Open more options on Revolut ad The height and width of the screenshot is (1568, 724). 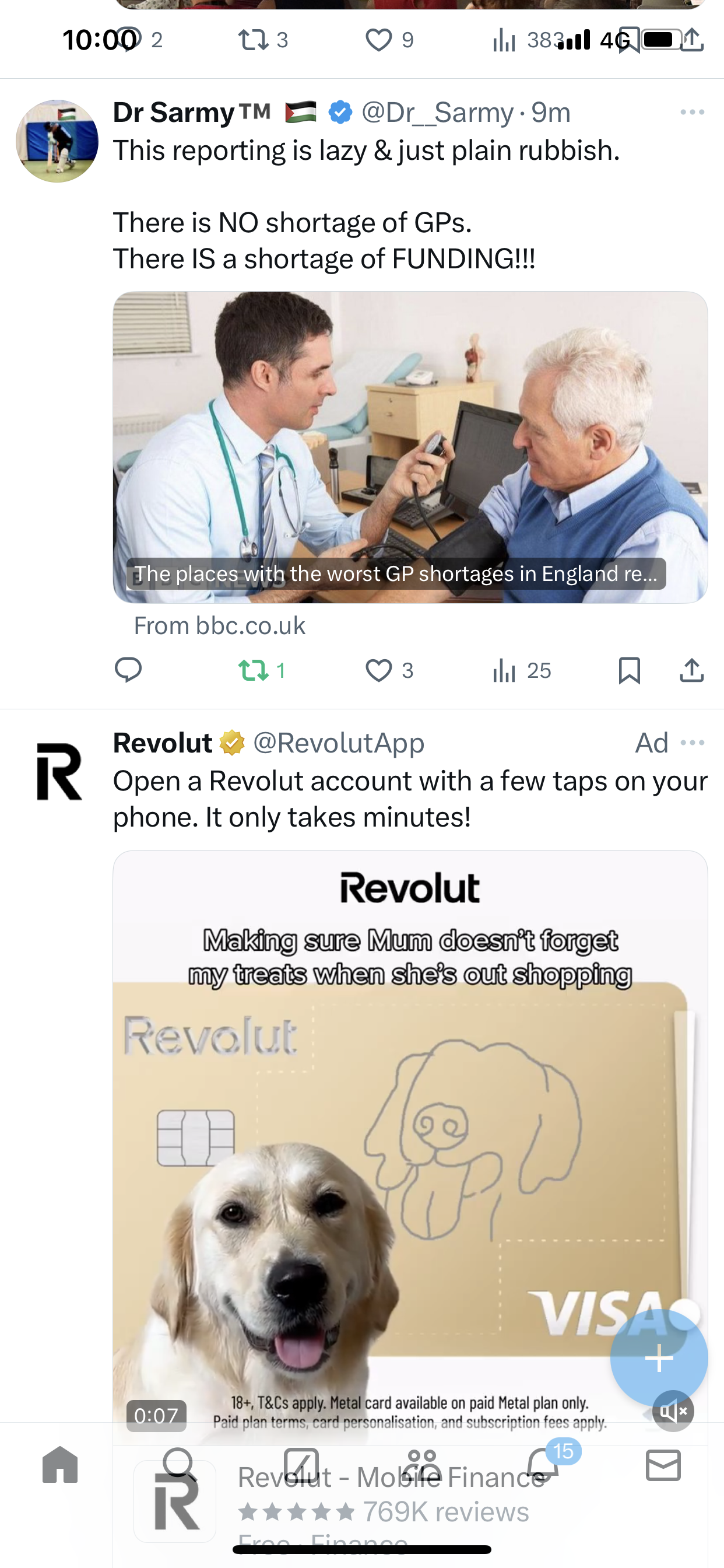point(693,743)
